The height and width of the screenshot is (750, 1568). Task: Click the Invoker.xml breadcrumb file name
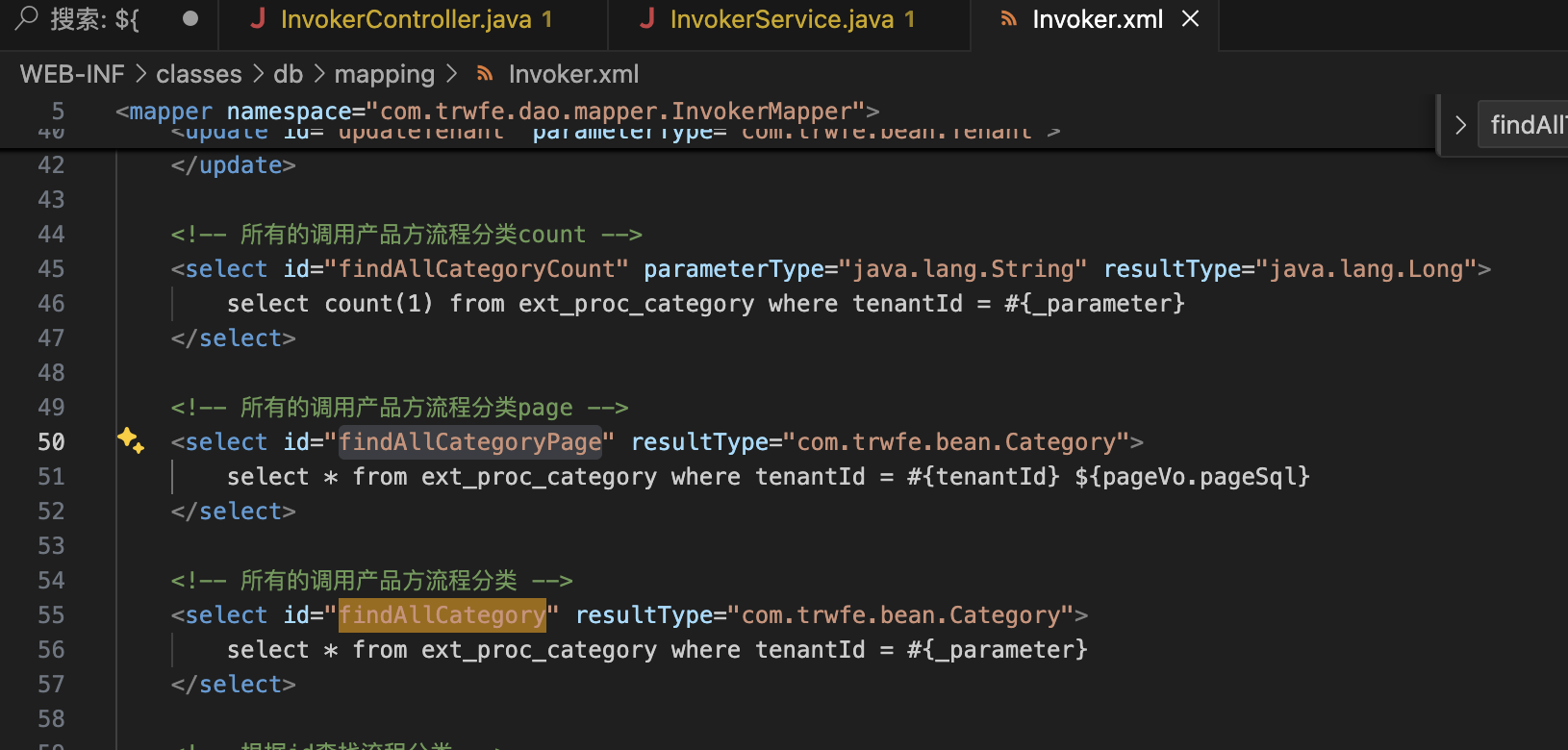tap(573, 74)
